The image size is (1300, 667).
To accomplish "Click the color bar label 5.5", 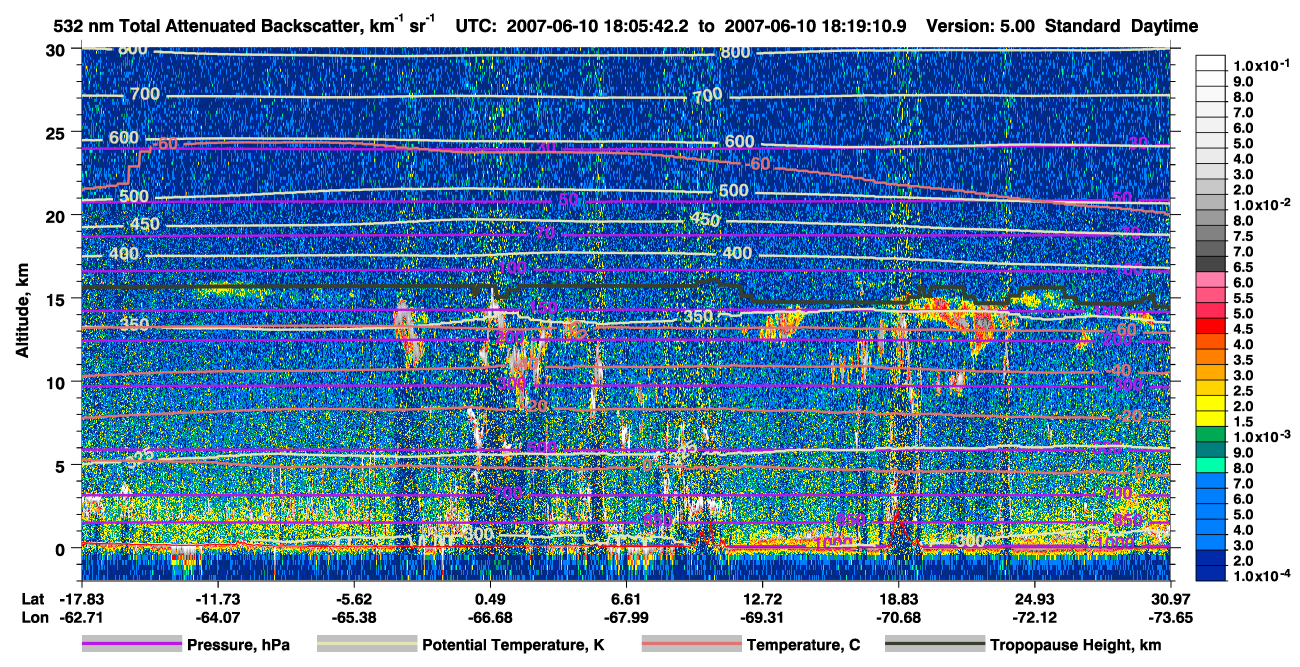I will (1243, 298).
